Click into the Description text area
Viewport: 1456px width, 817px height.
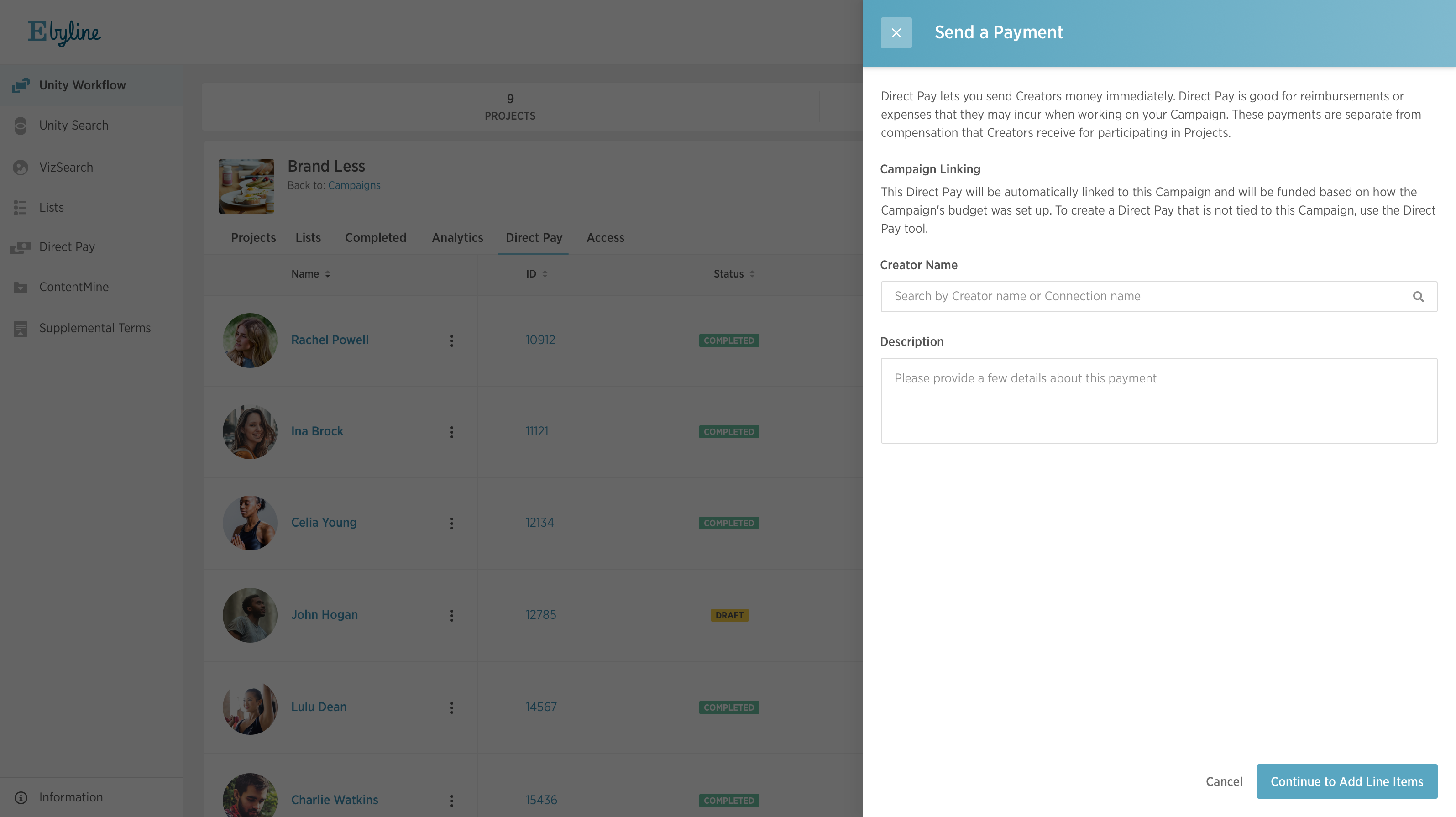point(1159,401)
